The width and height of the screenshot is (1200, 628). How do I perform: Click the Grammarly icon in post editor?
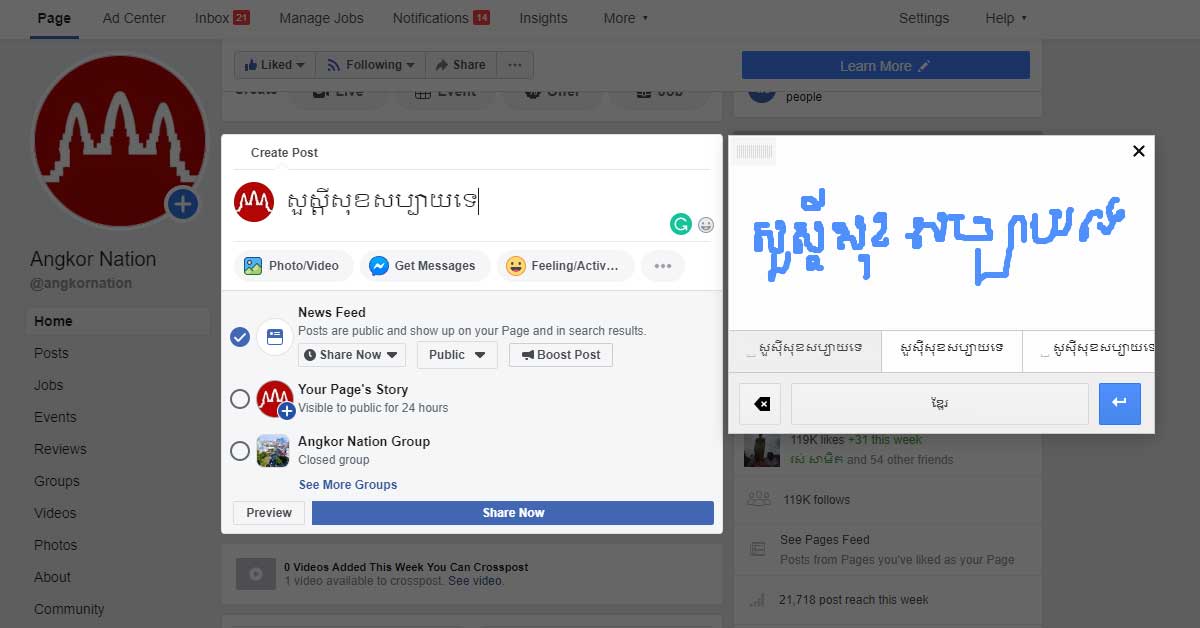681,224
